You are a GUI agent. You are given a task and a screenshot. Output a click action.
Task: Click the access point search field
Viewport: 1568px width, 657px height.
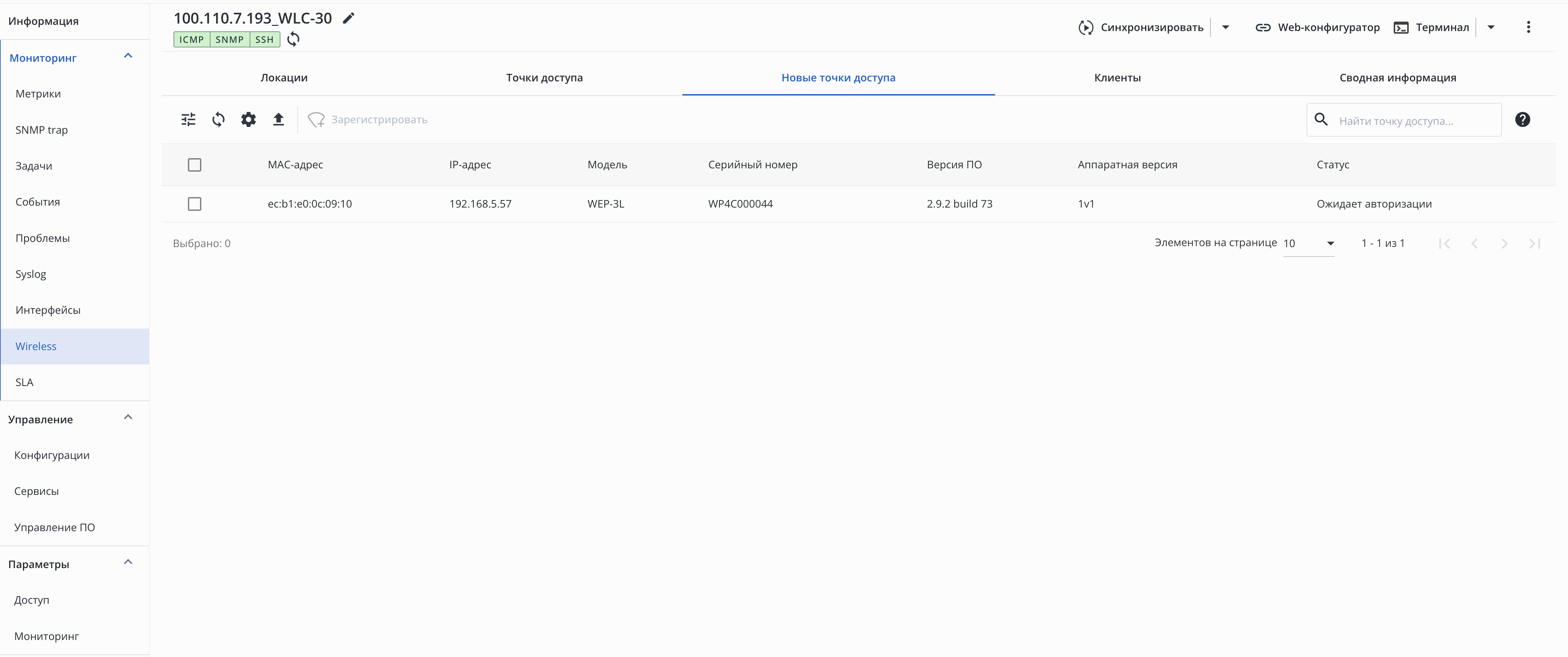pos(1412,121)
